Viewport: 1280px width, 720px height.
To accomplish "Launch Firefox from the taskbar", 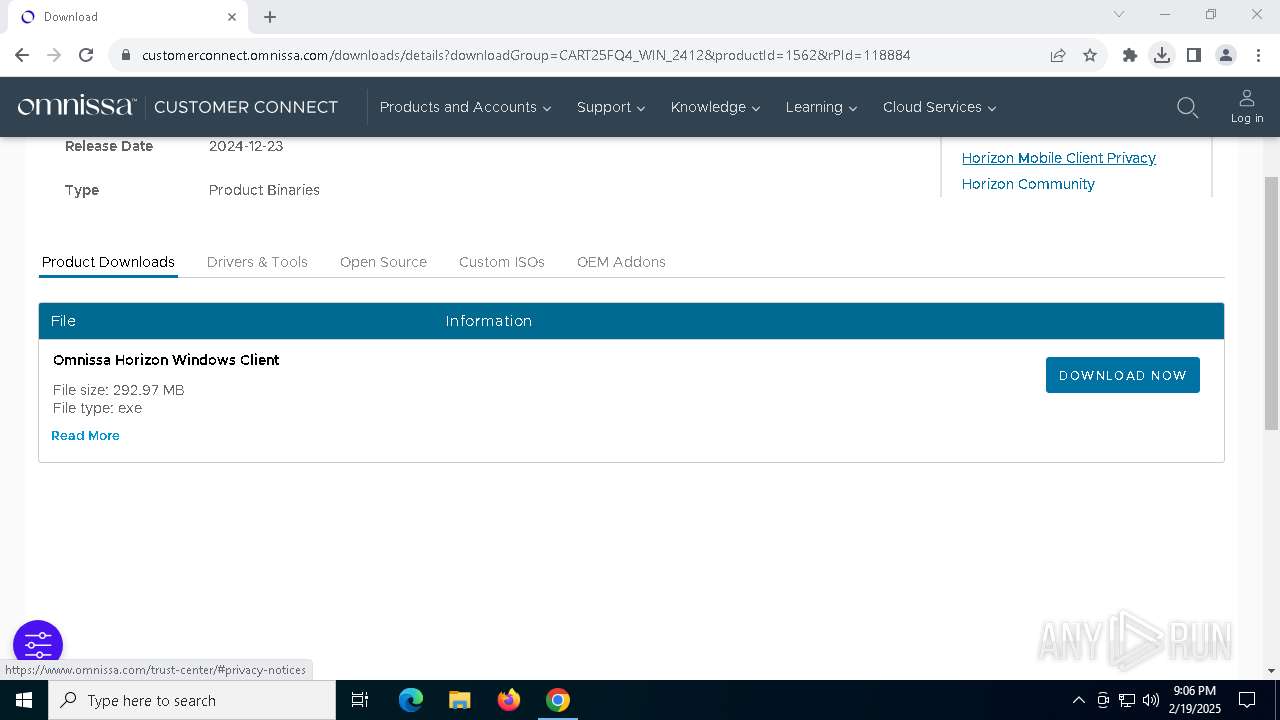I will 509,700.
